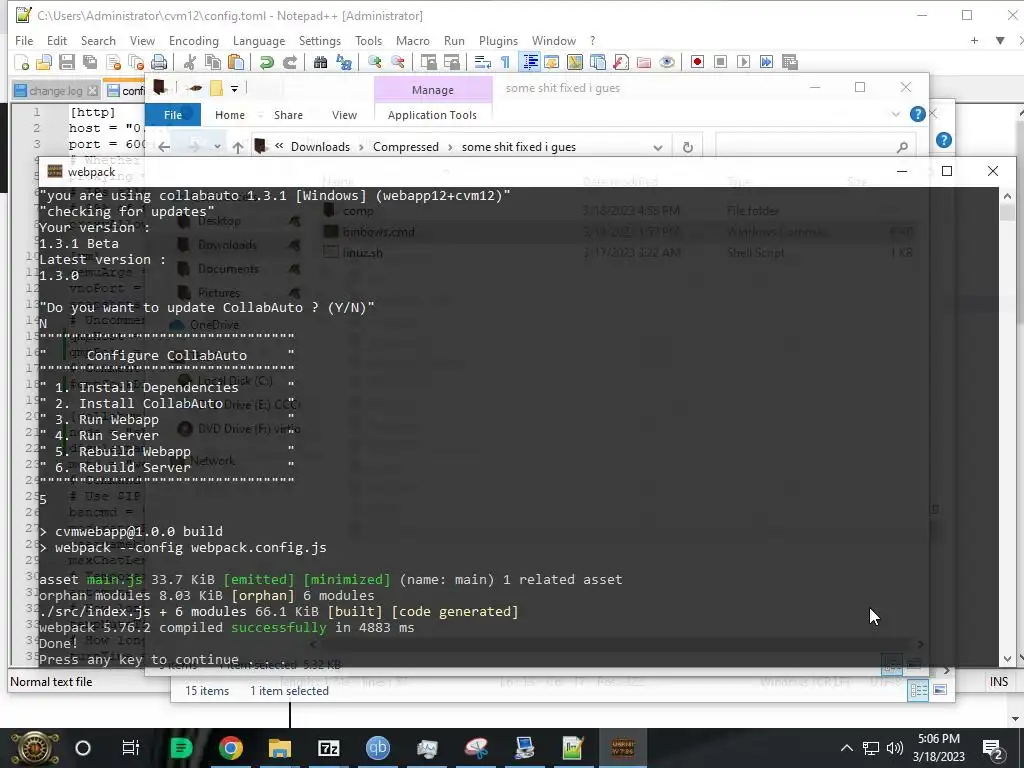Click the Explorer Refresh icon
Image resolution: width=1024 pixels, height=768 pixels.
(688, 147)
